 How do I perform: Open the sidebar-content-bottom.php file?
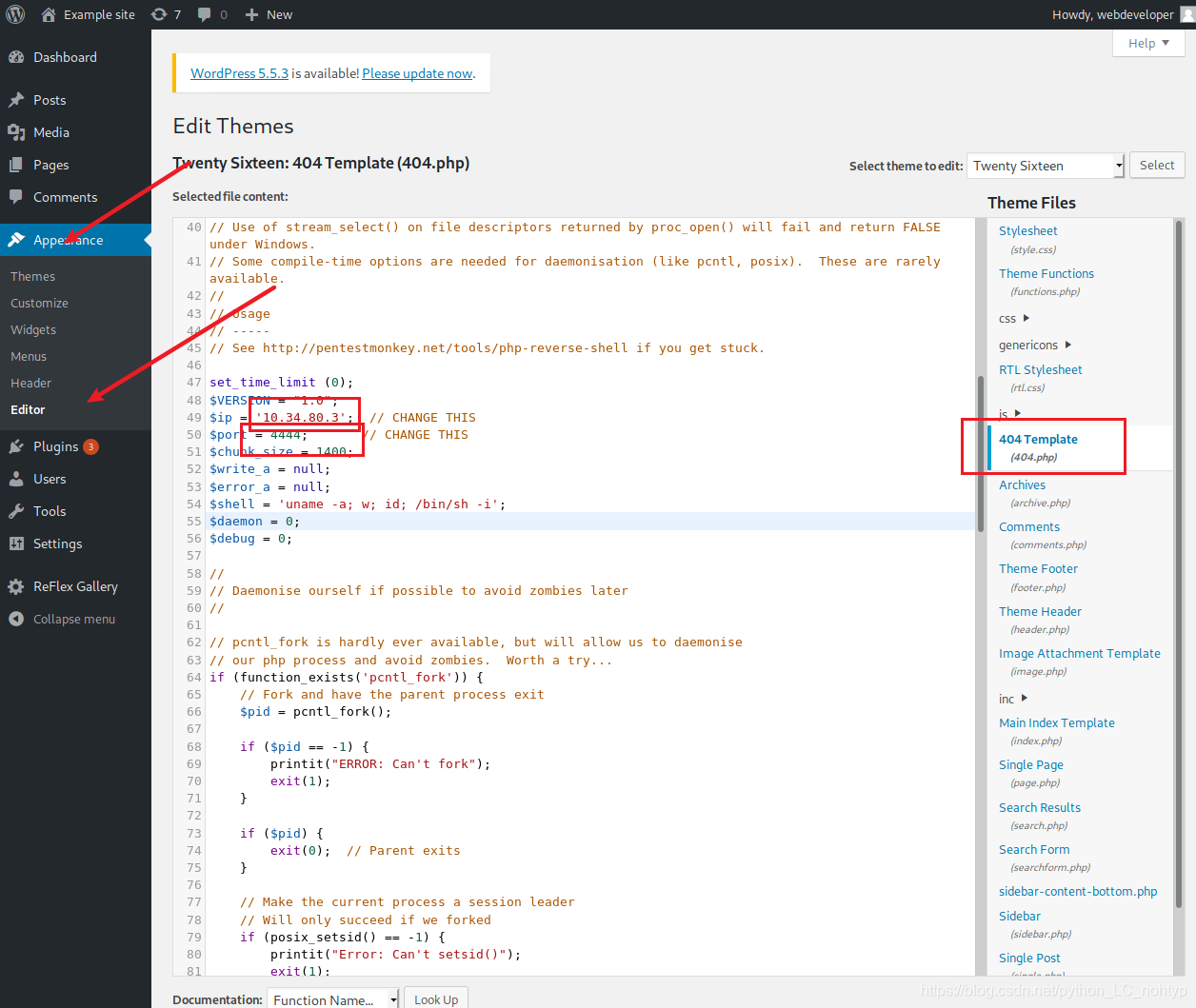pos(1078,891)
